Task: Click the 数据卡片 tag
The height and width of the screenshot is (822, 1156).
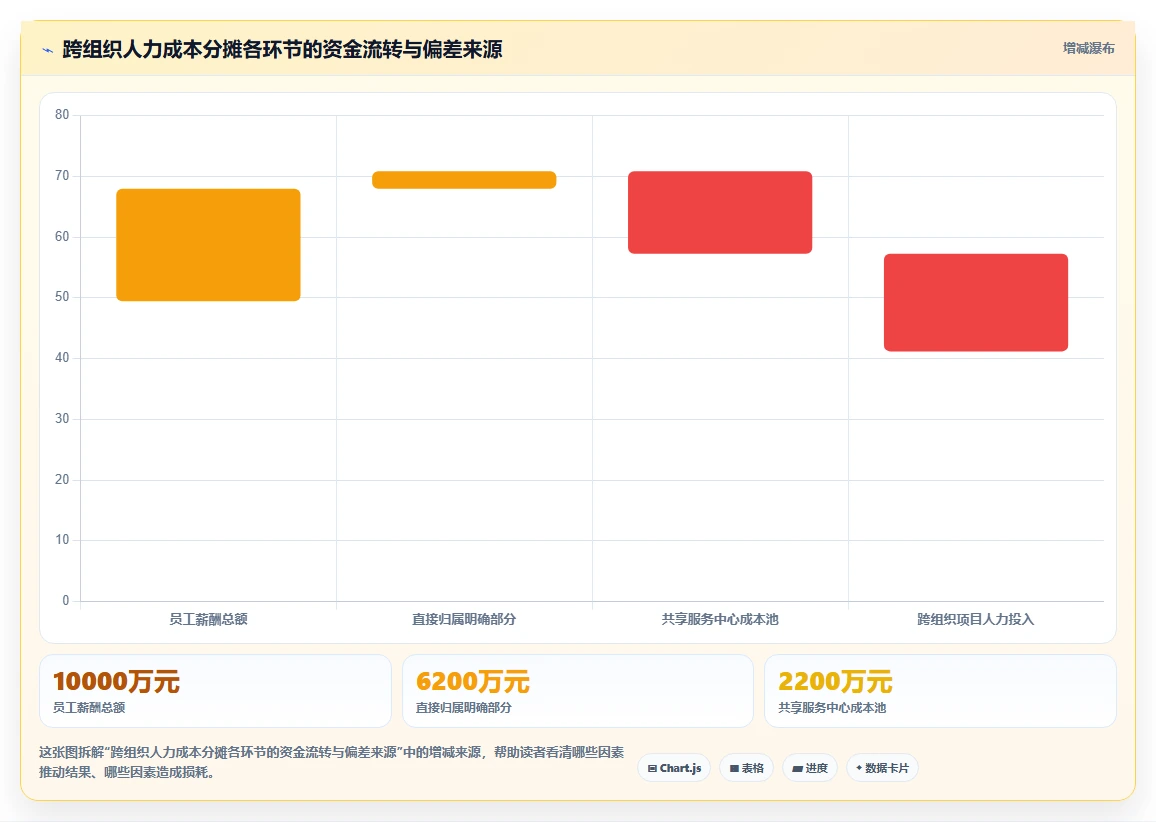Action: [x=882, y=768]
